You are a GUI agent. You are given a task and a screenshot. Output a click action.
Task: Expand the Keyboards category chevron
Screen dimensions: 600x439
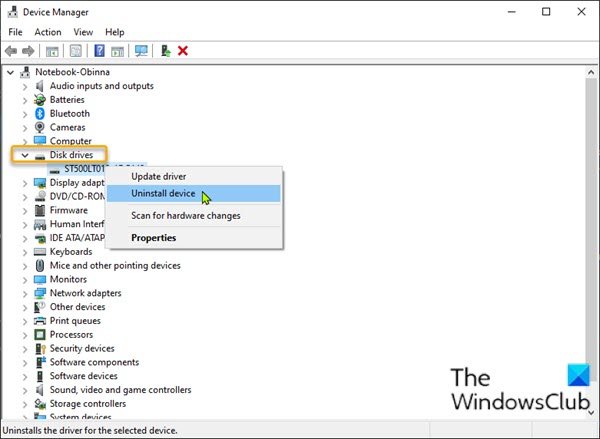pyautogui.click(x=25, y=252)
